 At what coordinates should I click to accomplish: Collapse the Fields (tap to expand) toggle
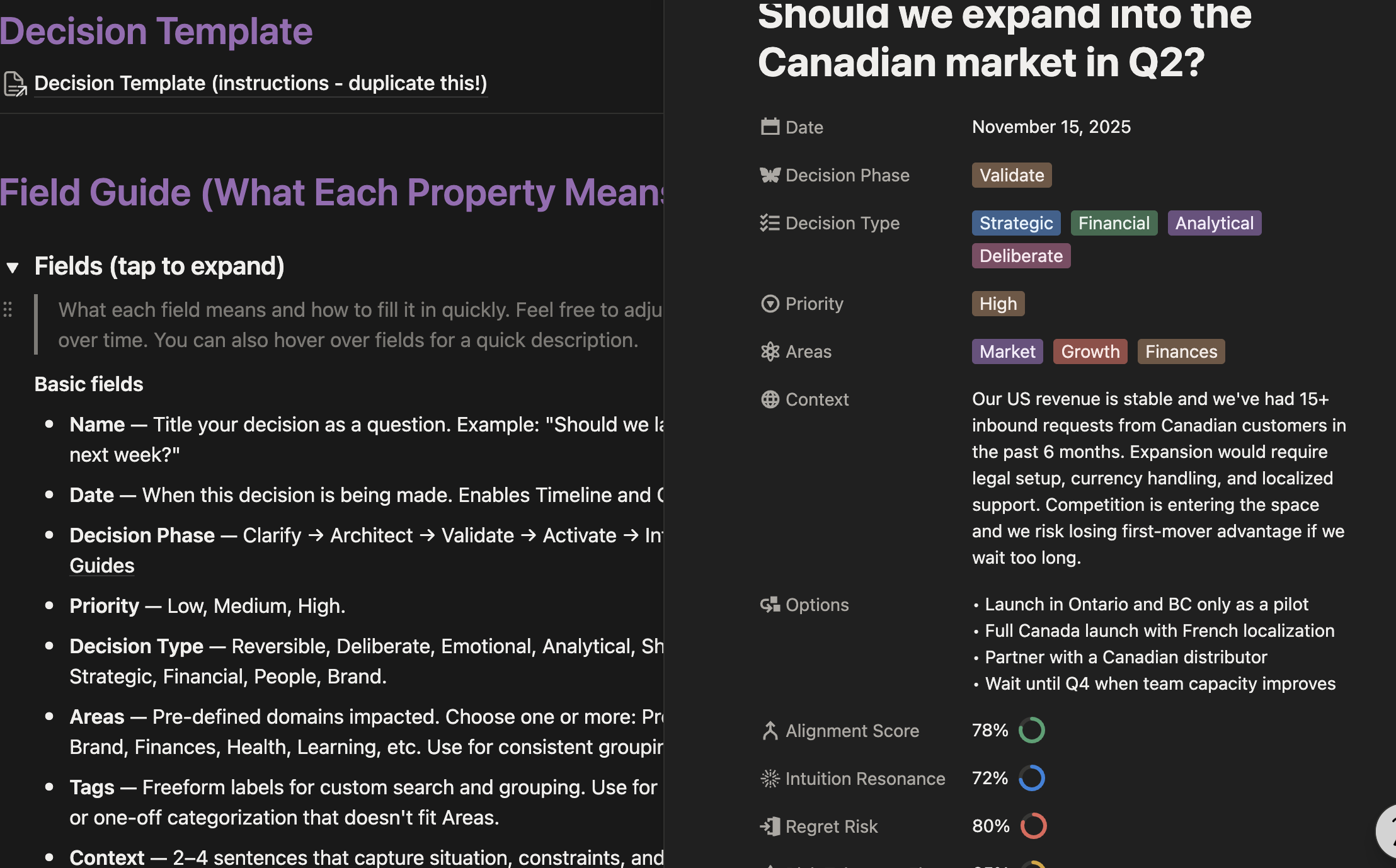pyautogui.click(x=13, y=267)
